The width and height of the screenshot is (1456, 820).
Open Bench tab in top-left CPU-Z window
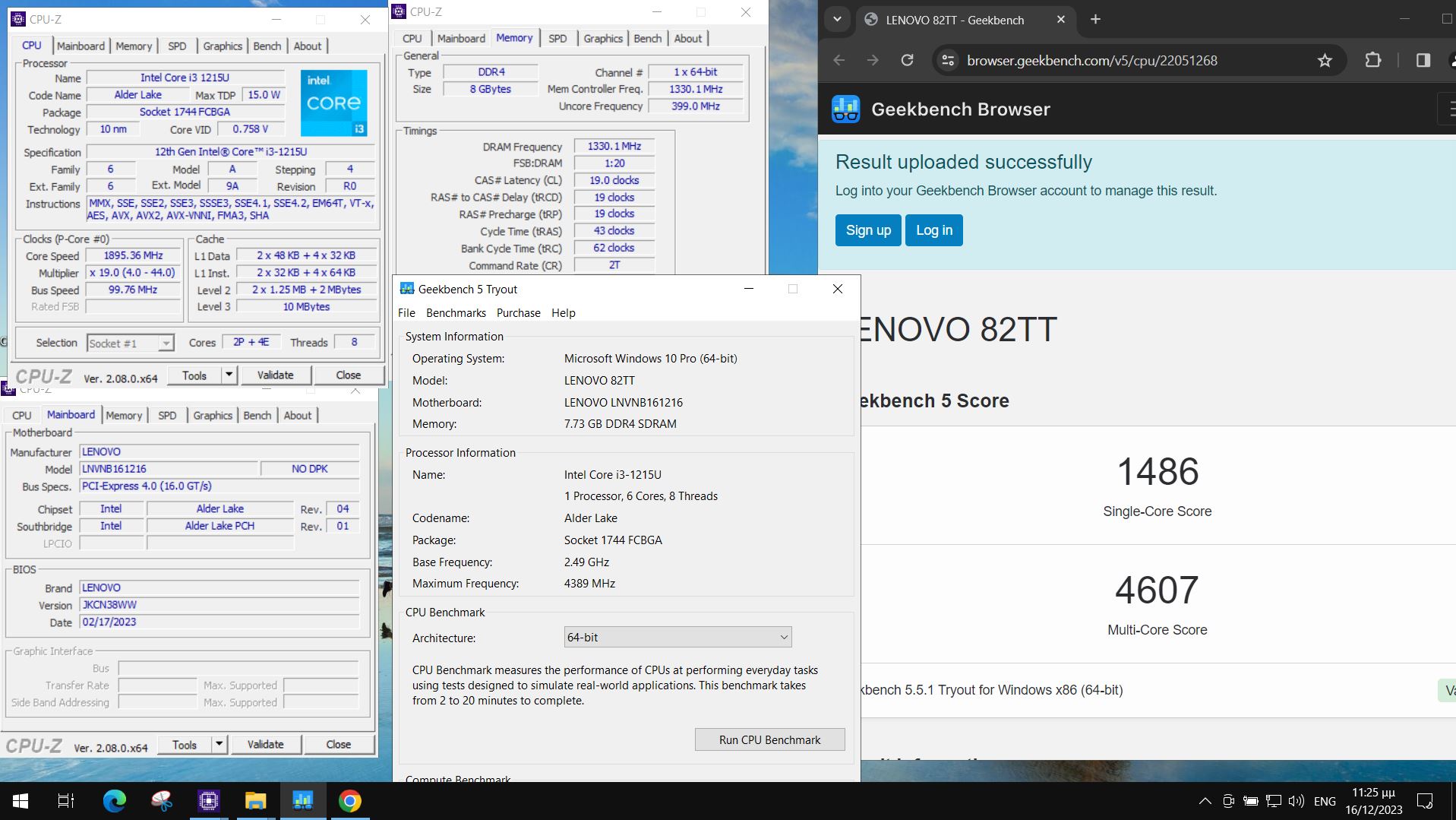click(x=267, y=46)
